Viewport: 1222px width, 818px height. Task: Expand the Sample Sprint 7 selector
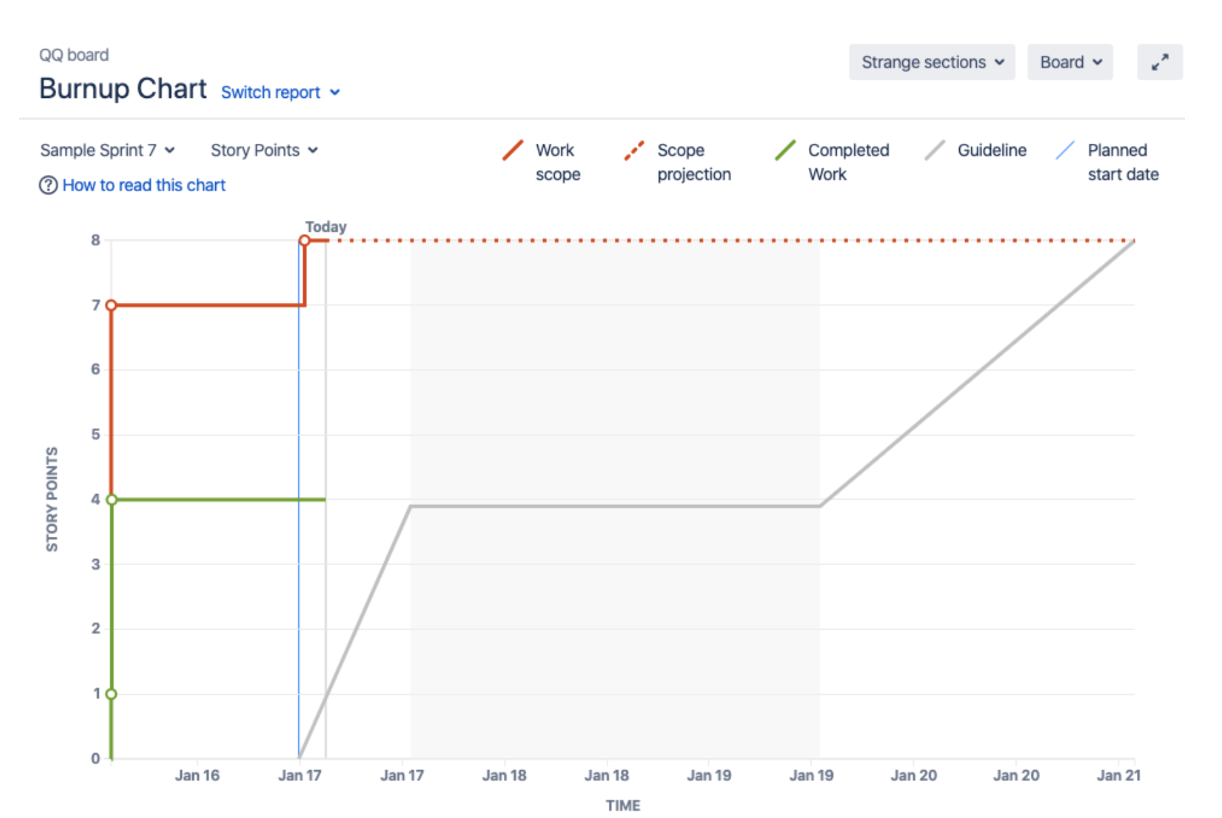[x=107, y=150]
